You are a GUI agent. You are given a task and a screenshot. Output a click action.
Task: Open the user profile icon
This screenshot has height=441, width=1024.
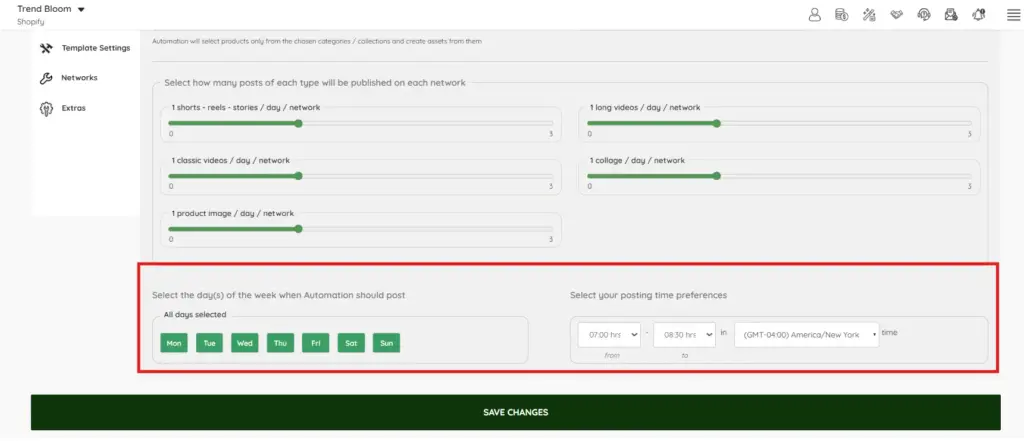tap(814, 15)
